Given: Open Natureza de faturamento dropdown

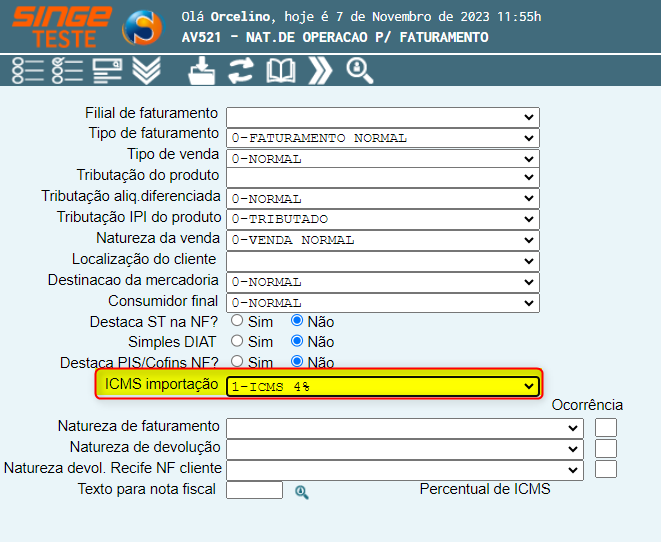Looking at the screenshot, I should (x=405, y=428).
